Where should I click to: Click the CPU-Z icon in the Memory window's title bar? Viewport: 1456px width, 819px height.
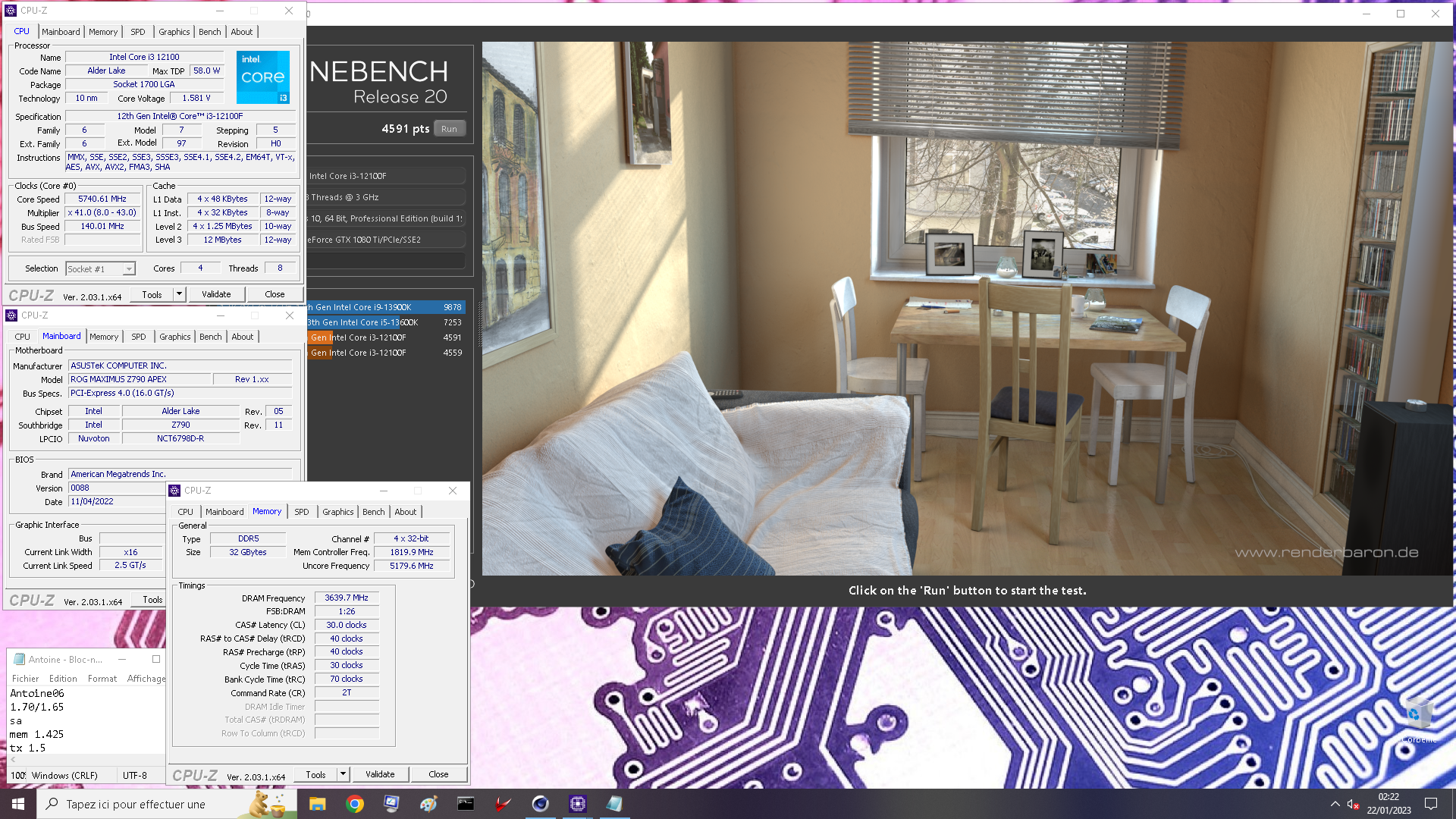tap(174, 491)
